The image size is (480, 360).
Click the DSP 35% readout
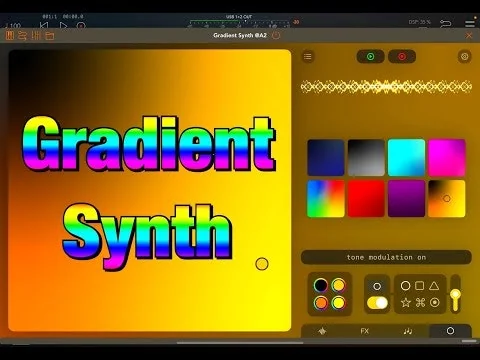click(x=419, y=22)
